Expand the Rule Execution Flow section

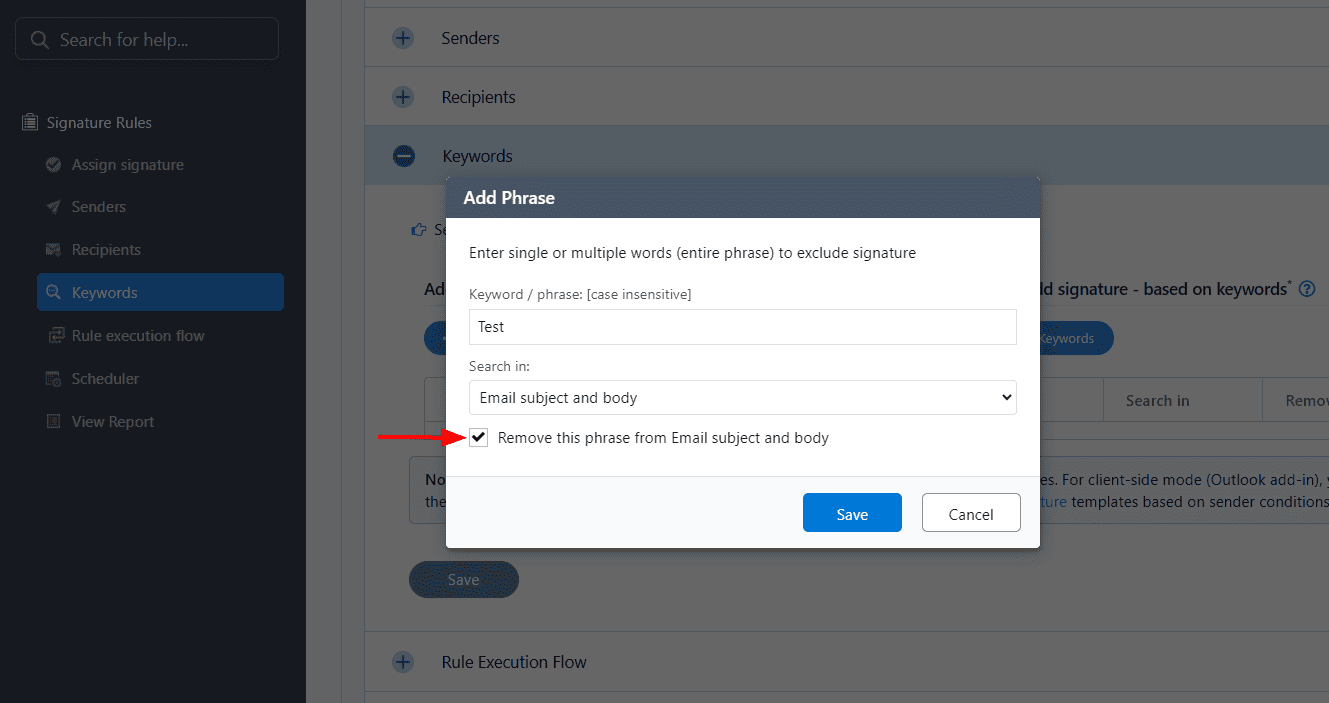(403, 662)
